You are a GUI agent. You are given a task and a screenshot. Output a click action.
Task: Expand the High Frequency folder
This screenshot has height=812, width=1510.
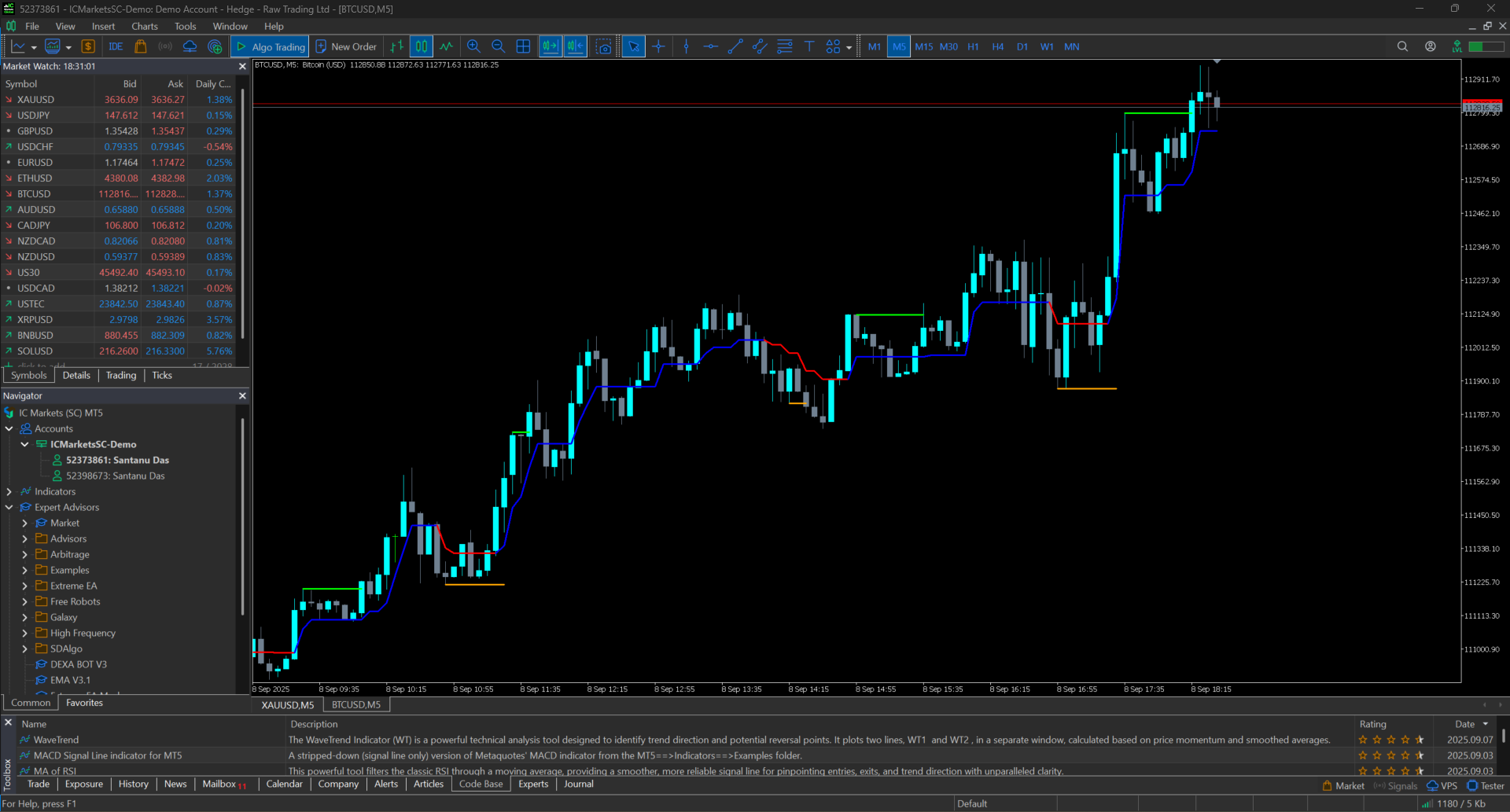tap(25, 633)
